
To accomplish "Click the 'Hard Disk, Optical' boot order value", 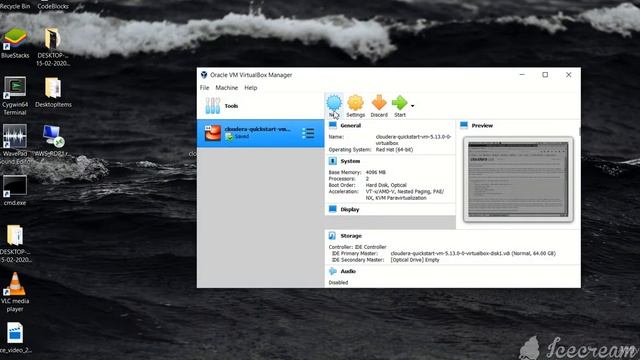I will click(x=386, y=185).
